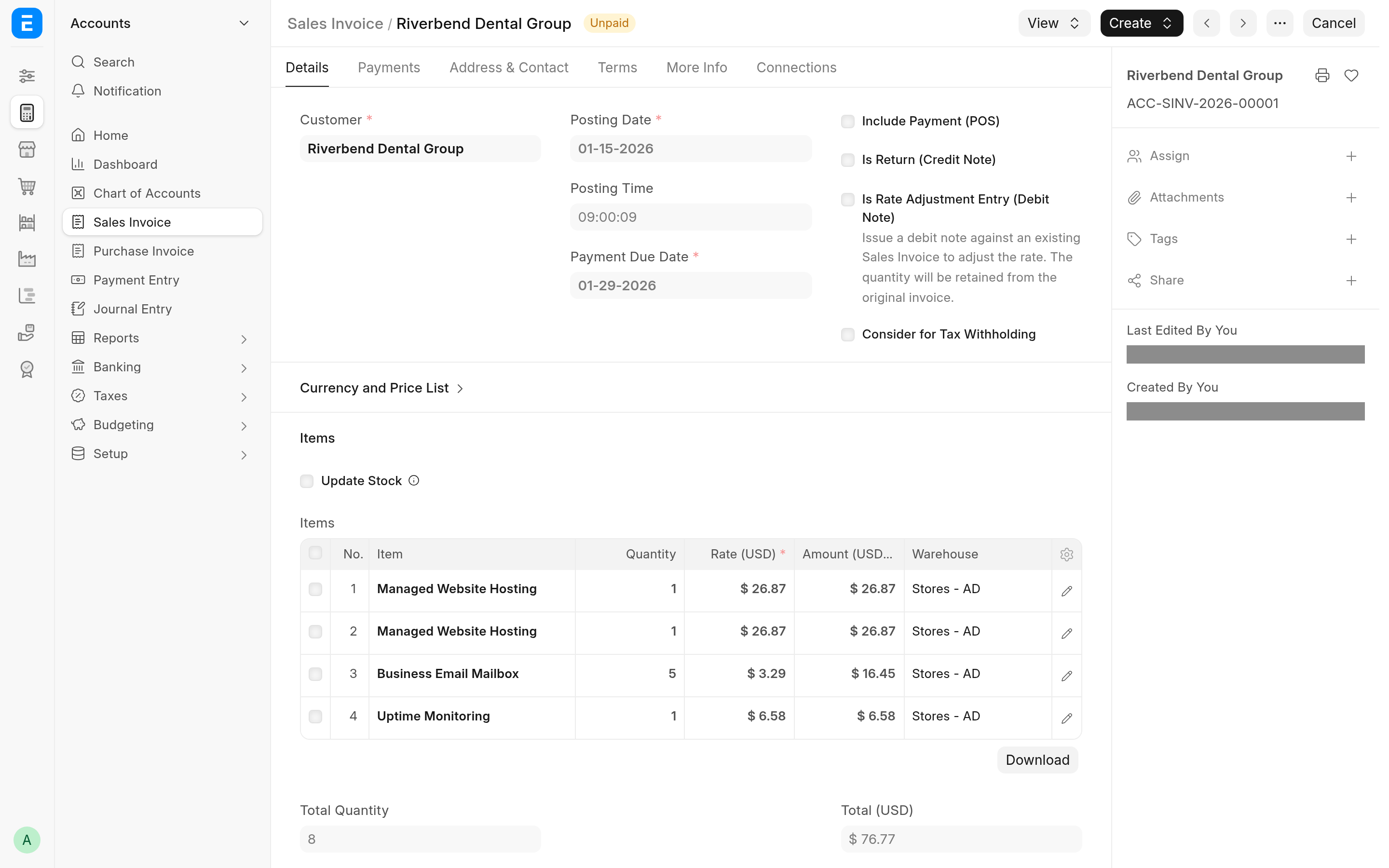
Task: Click the Share plus icon
Action: coord(1351,280)
